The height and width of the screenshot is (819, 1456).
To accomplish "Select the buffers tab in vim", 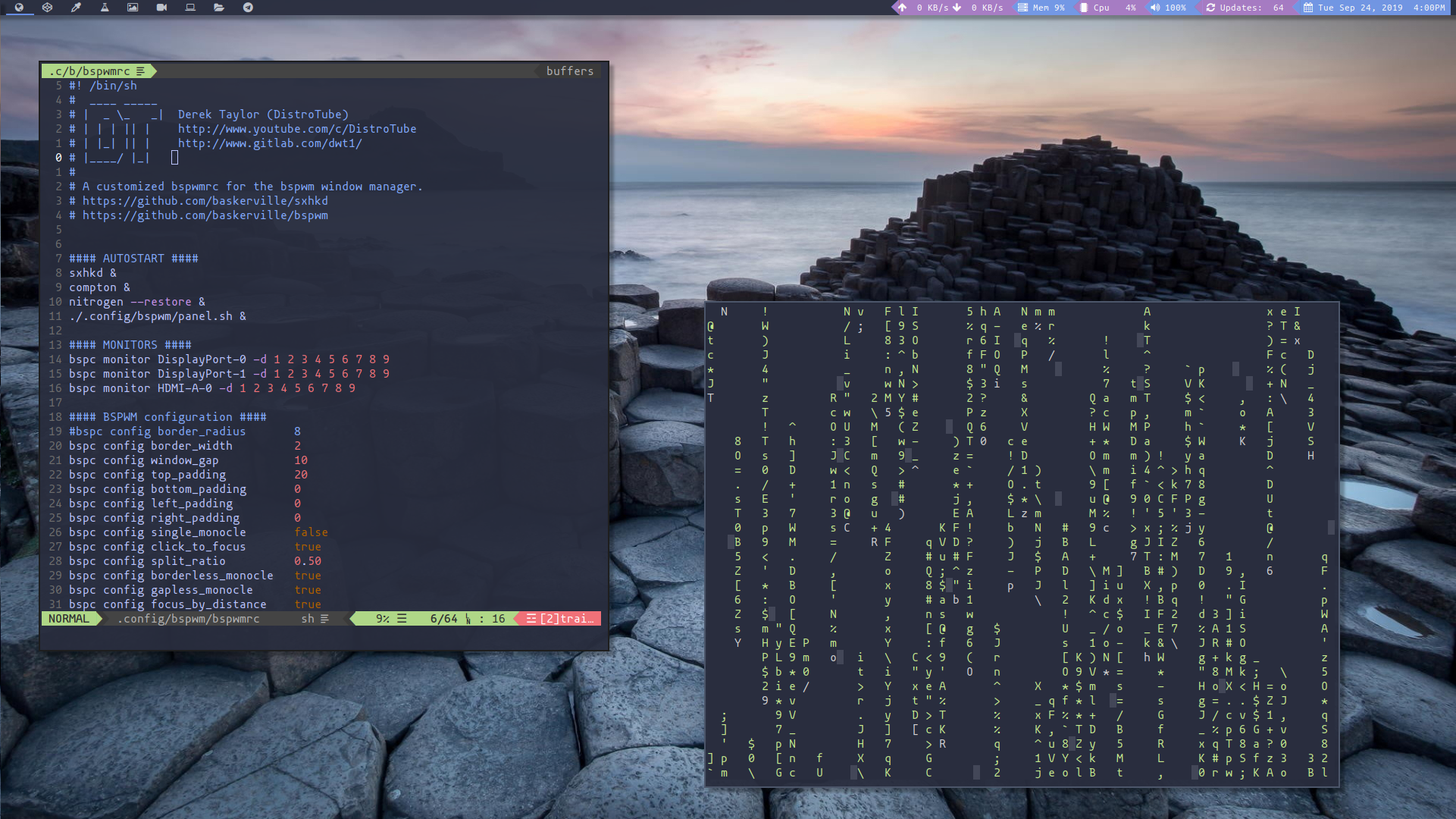I will tap(570, 71).
